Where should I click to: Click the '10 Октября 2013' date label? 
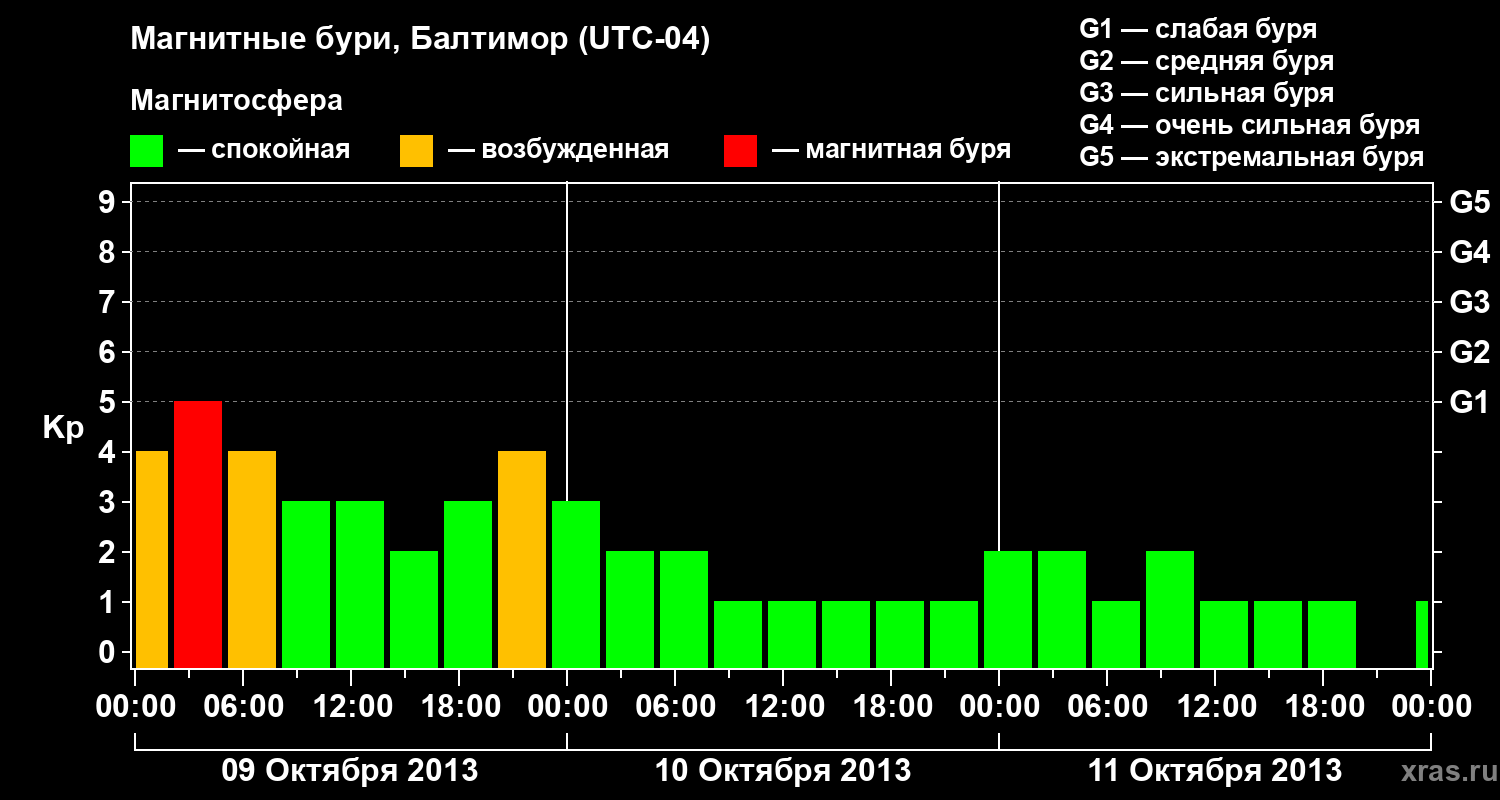point(783,770)
